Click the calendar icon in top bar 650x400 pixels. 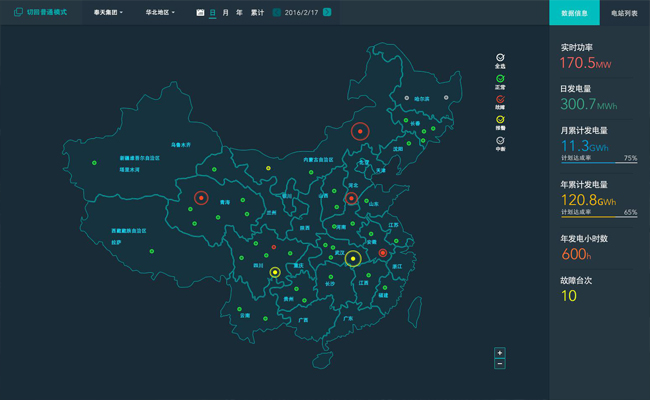coord(201,12)
